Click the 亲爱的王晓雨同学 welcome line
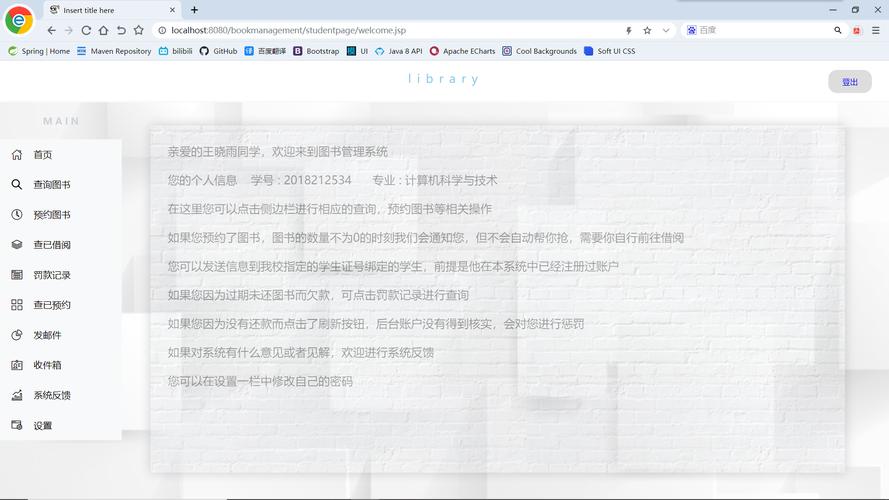This screenshot has height=500, width=889. coord(277,151)
